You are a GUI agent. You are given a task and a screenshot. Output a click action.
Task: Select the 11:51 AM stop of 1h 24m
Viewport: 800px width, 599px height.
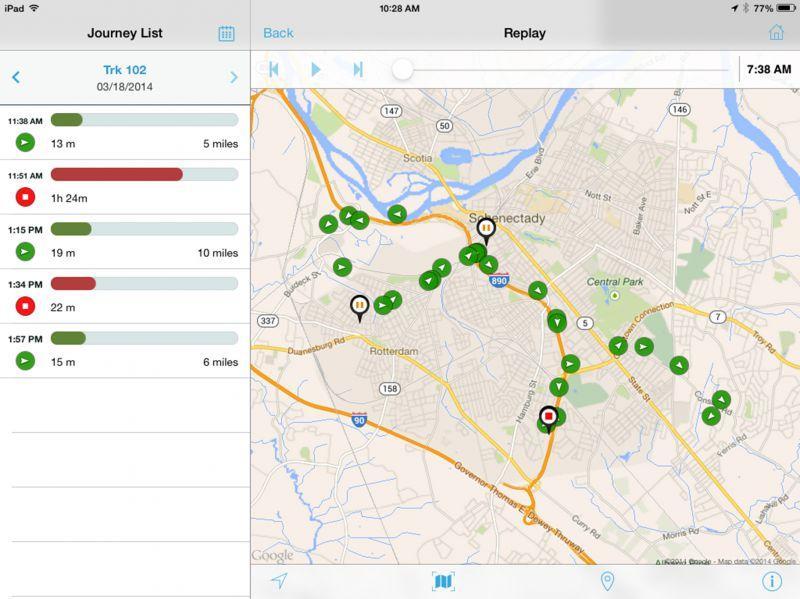pos(125,186)
